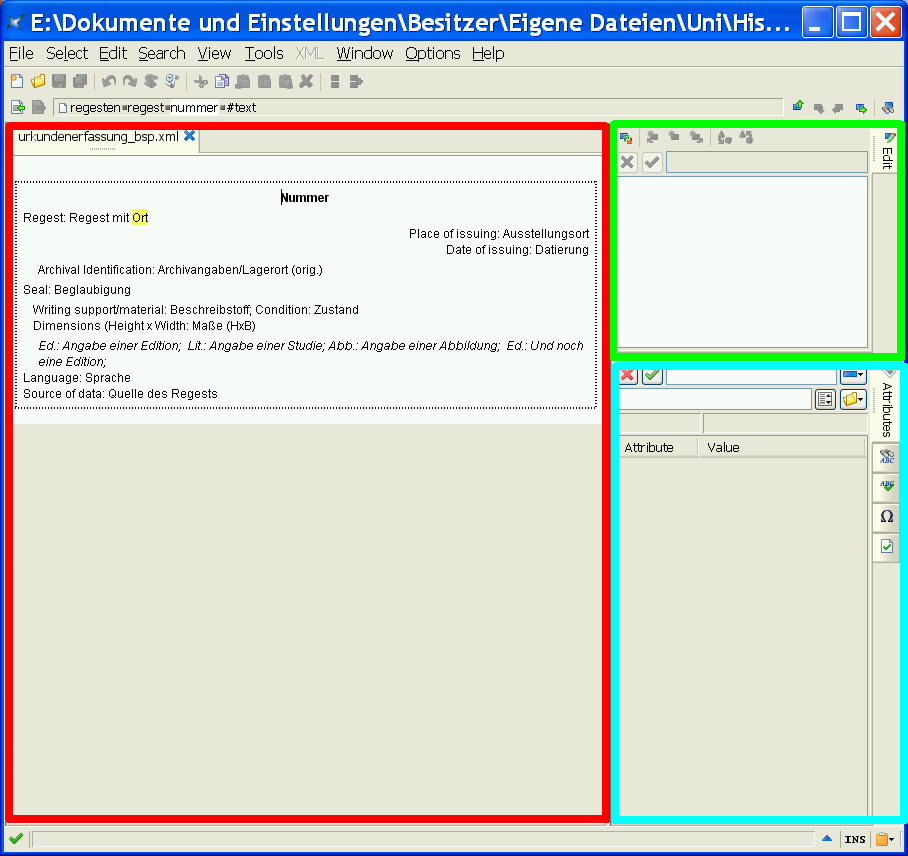The width and height of the screenshot is (908, 856).
Task: Click the gray left-arrow previous sibling icon
Action: click(837, 108)
